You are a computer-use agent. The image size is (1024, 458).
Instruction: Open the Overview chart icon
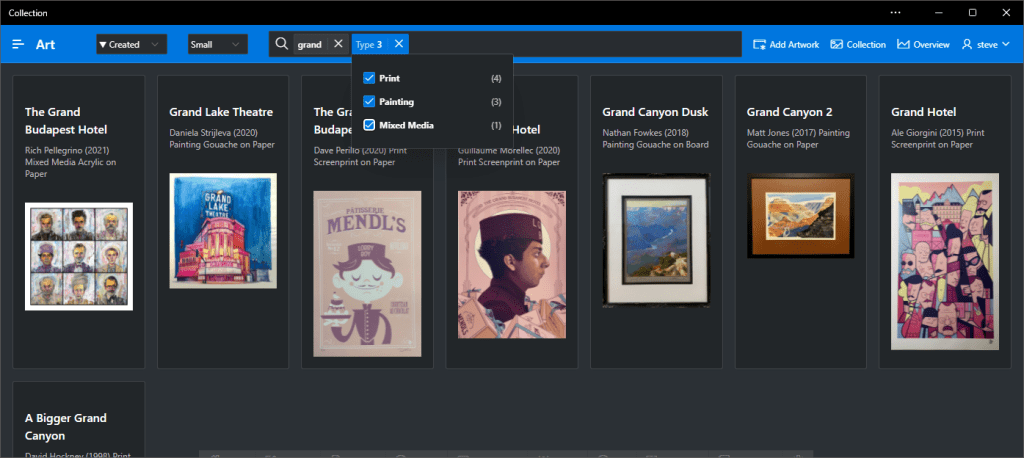click(x=903, y=45)
